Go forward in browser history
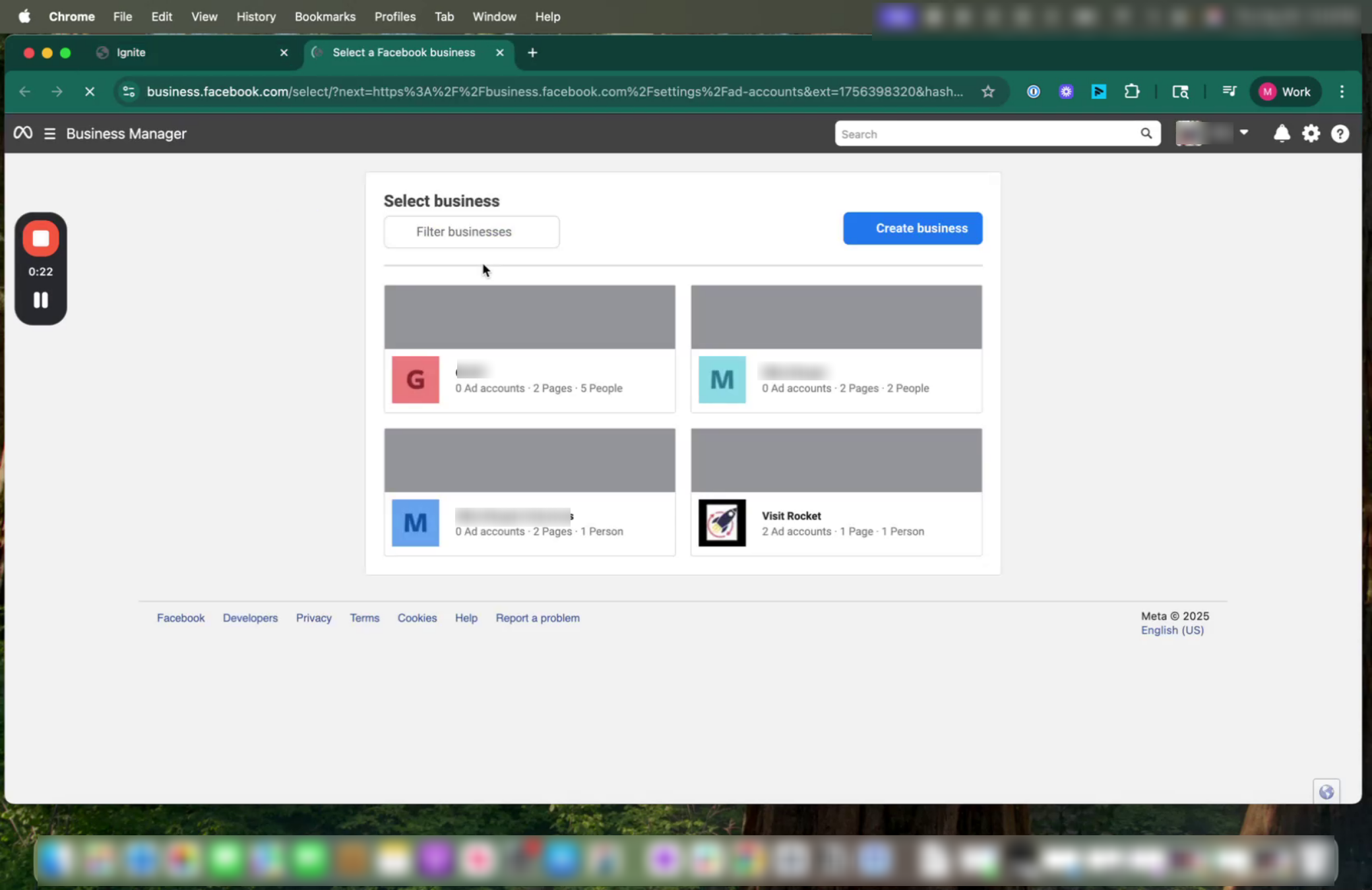 point(57,92)
